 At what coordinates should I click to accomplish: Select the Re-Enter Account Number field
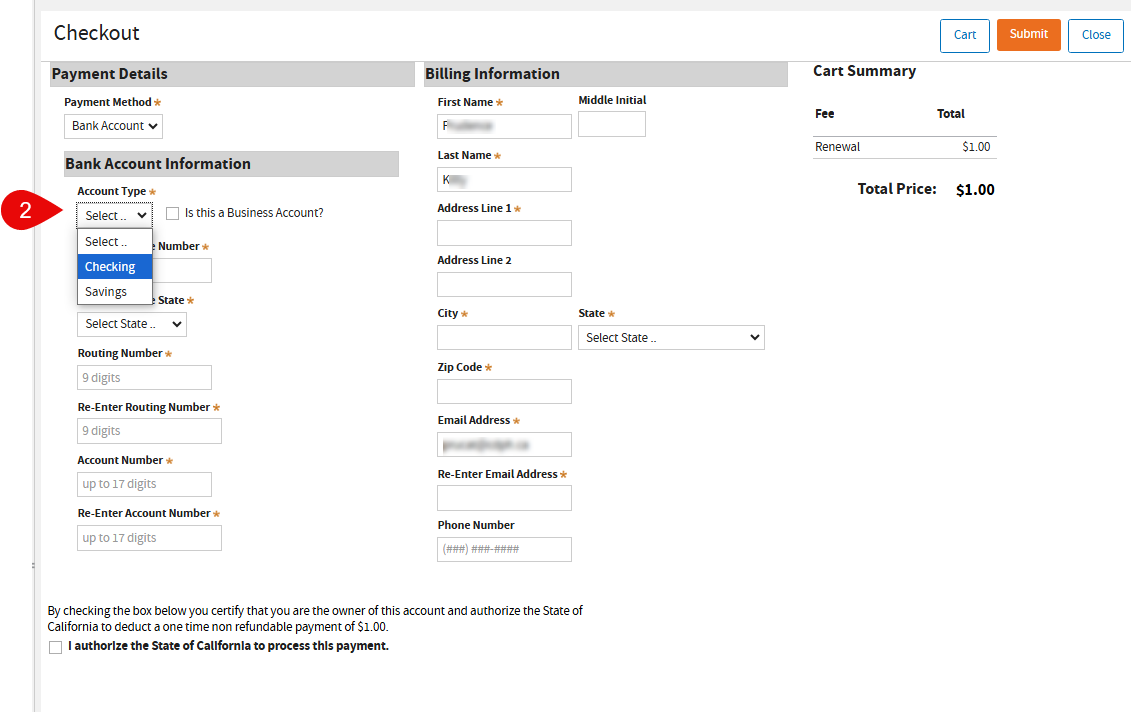(x=149, y=538)
